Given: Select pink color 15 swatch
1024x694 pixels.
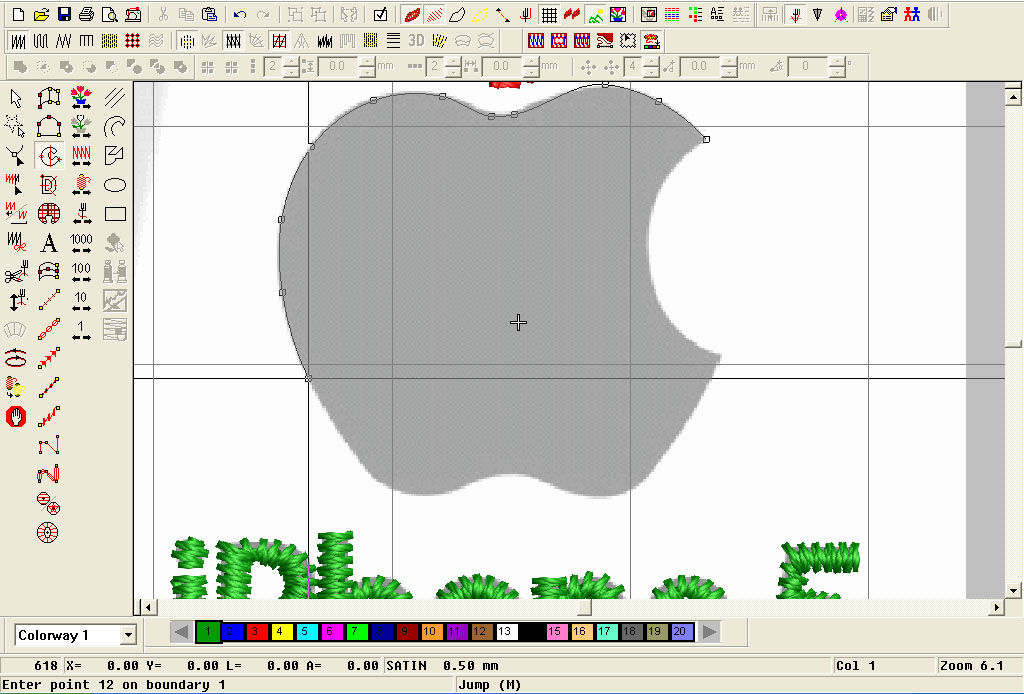Looking at the screenshot, I should (554, 631).
